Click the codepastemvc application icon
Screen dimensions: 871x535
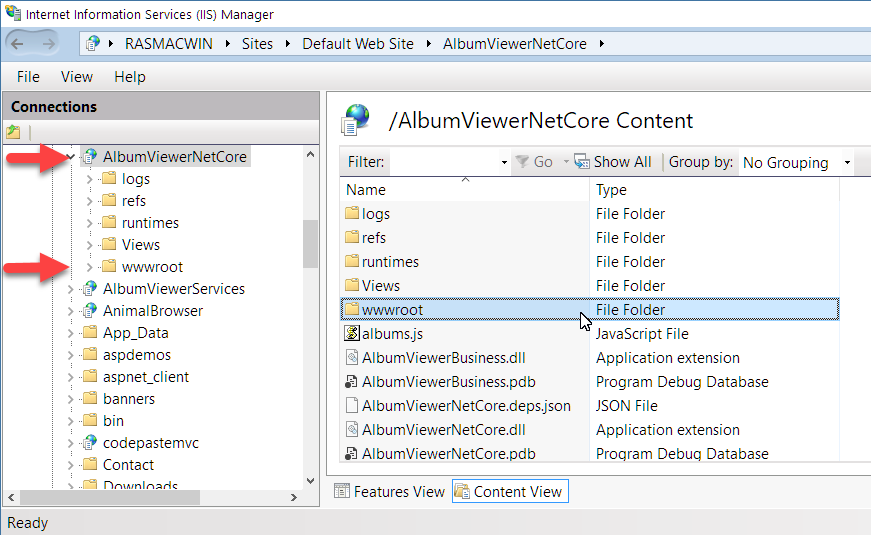click(90, 443)
